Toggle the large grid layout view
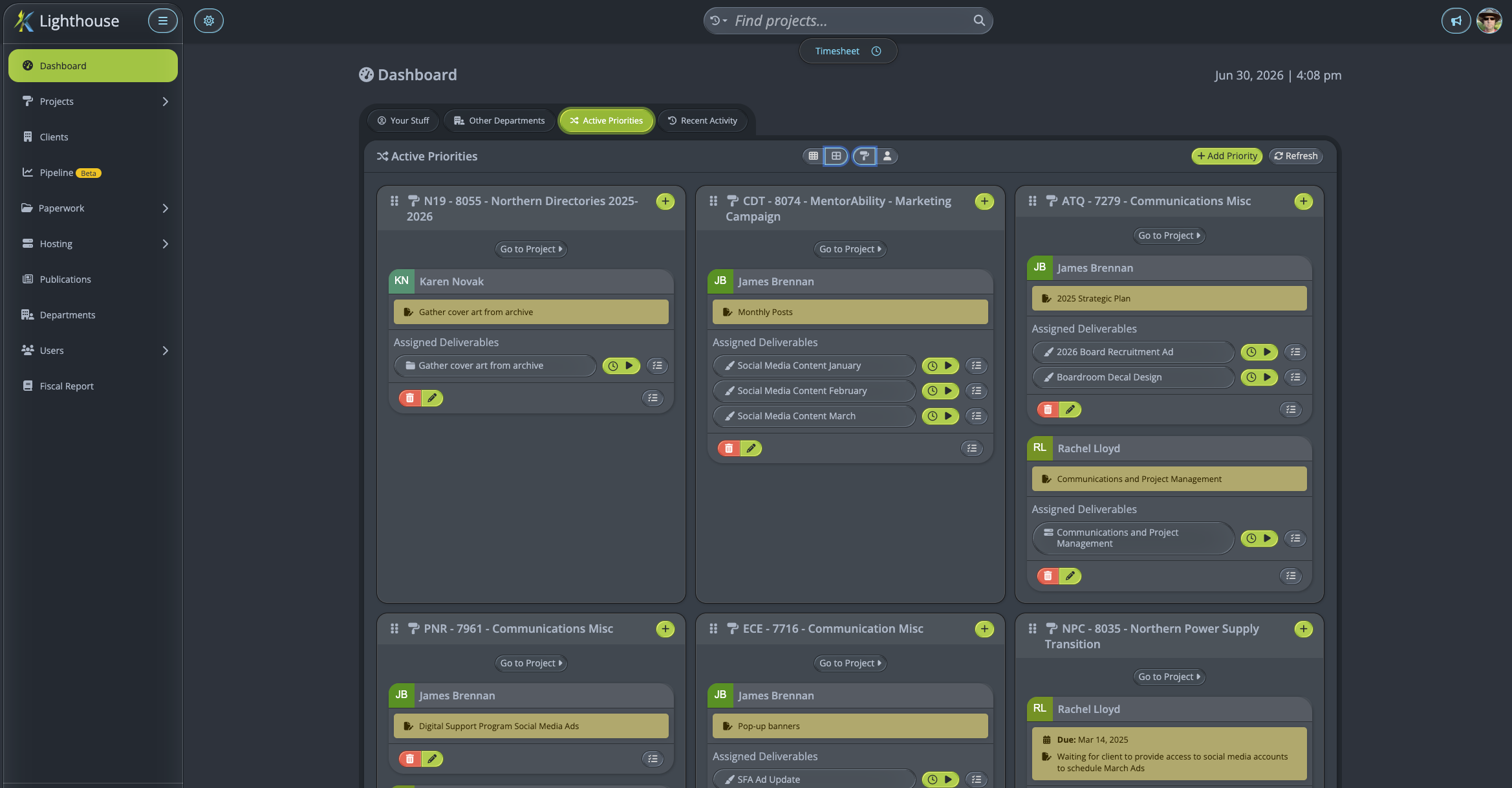1512x788 pixels. (836, 156)
